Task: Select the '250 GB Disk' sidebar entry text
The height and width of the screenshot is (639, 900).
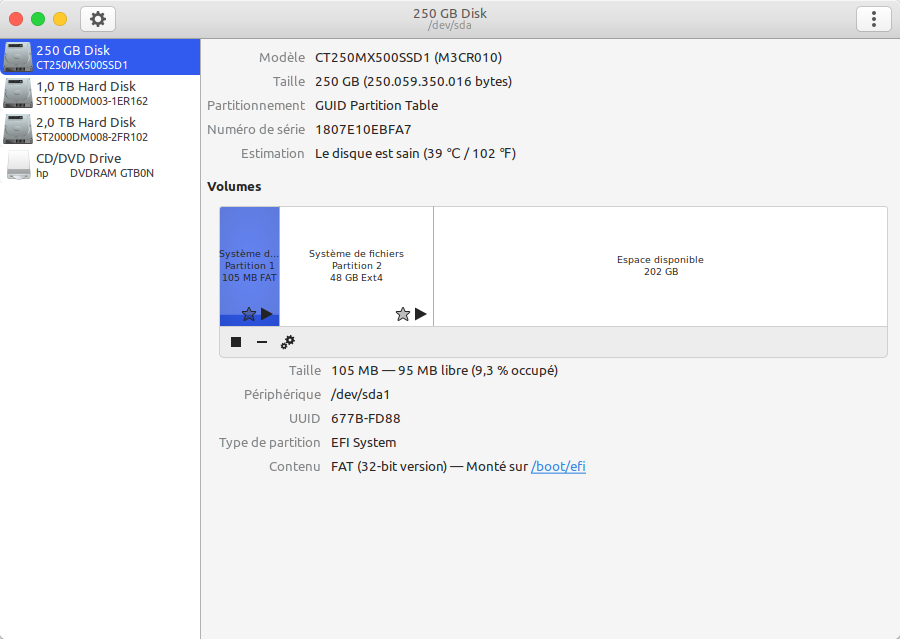Action: tap(73, 51)
